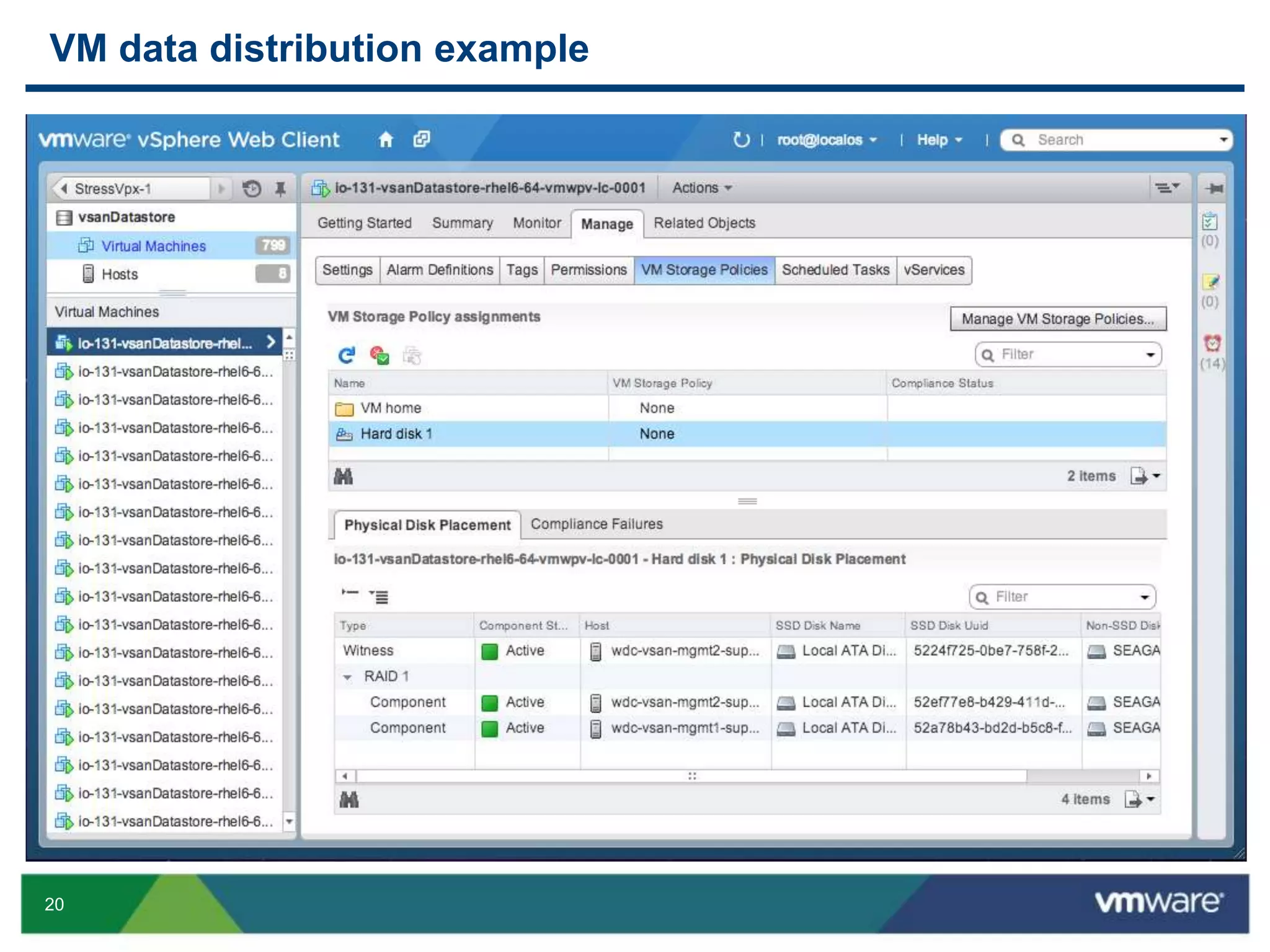Viewport: 1270px width, 952px height.
Task: Select the Hard disk 1 row
Action: point(747,434)
